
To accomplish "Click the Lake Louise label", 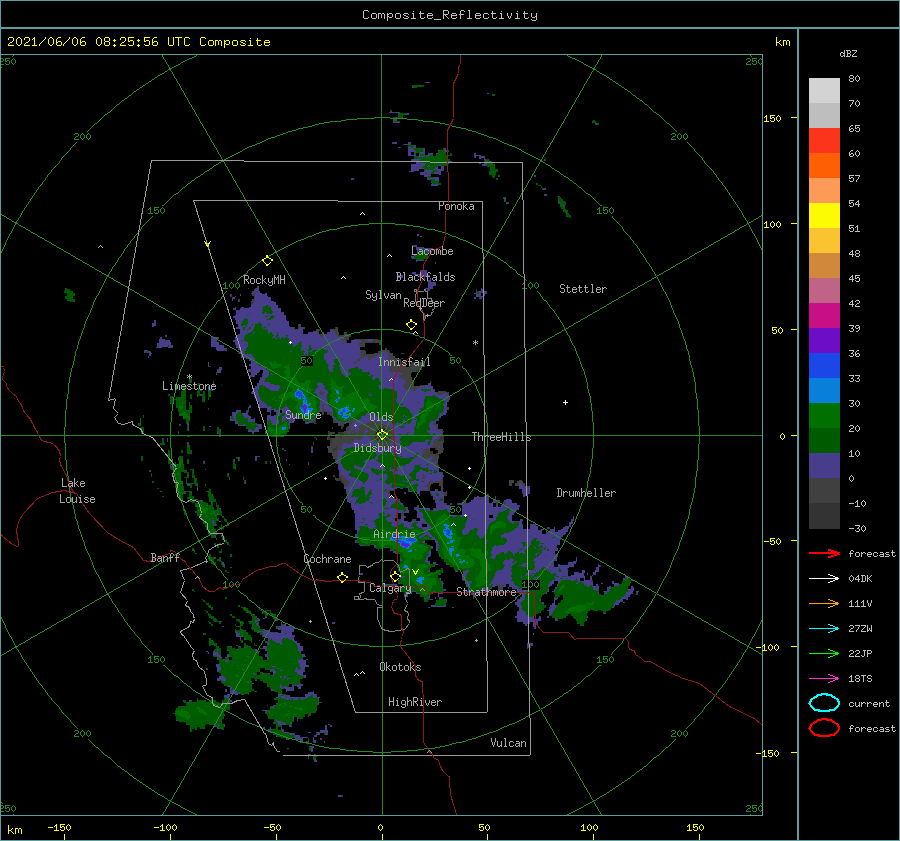I will [x=77, y=491].
